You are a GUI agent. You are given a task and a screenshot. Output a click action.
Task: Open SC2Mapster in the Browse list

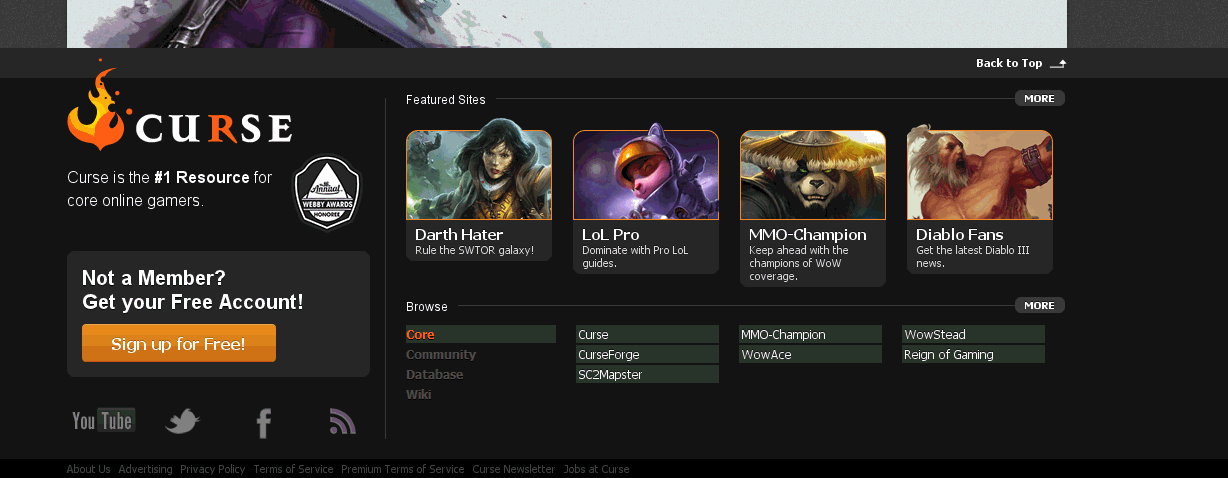click(x=647, y=374)
